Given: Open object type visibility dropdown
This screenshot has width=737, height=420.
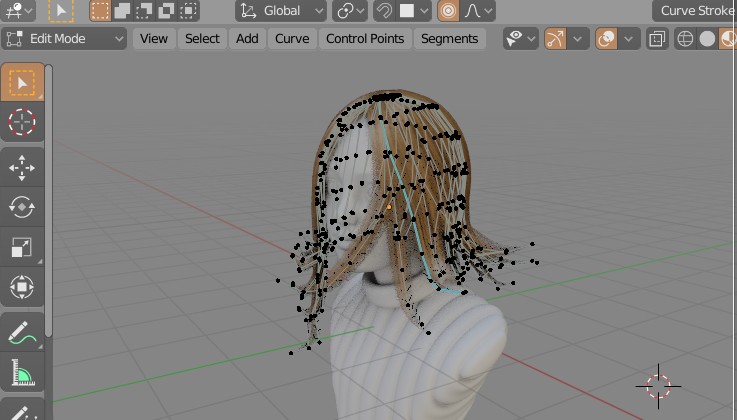Looking at the screenshot, I should coord(520,39).
